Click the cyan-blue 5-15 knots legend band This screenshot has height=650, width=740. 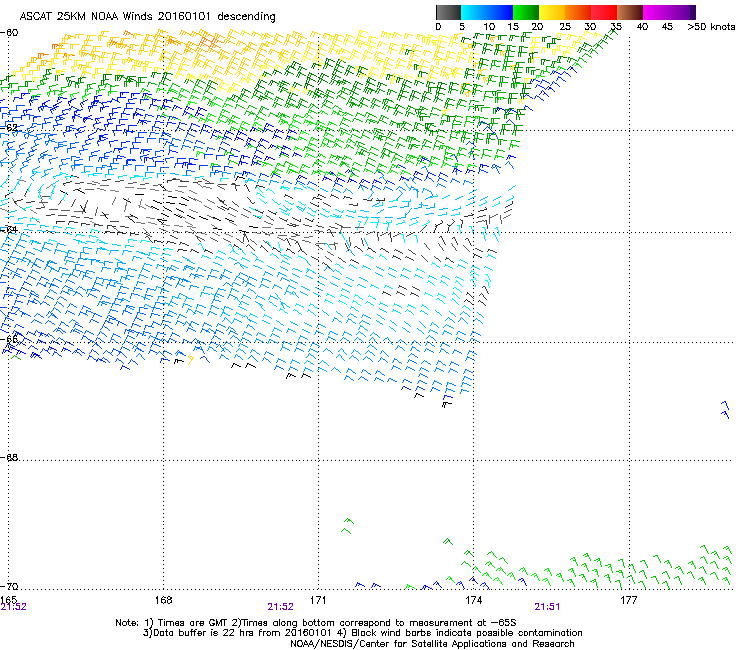[487, 12]
